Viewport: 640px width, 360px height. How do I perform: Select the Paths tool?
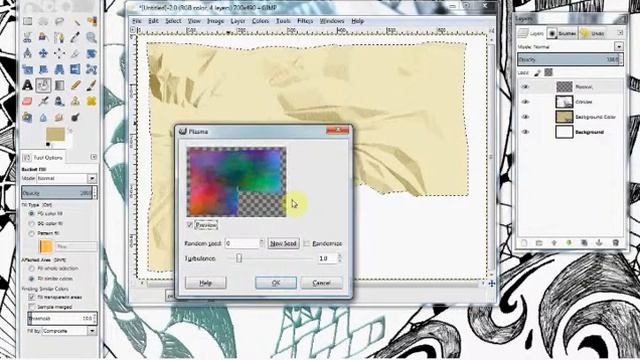[59, 37]
